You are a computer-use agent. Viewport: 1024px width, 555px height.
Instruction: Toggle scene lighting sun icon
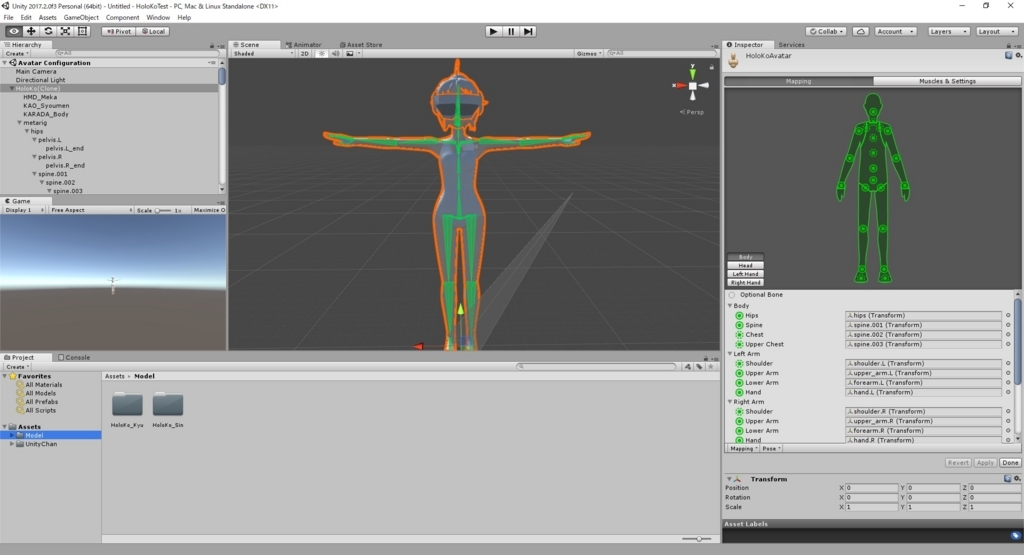coord(321,54)
